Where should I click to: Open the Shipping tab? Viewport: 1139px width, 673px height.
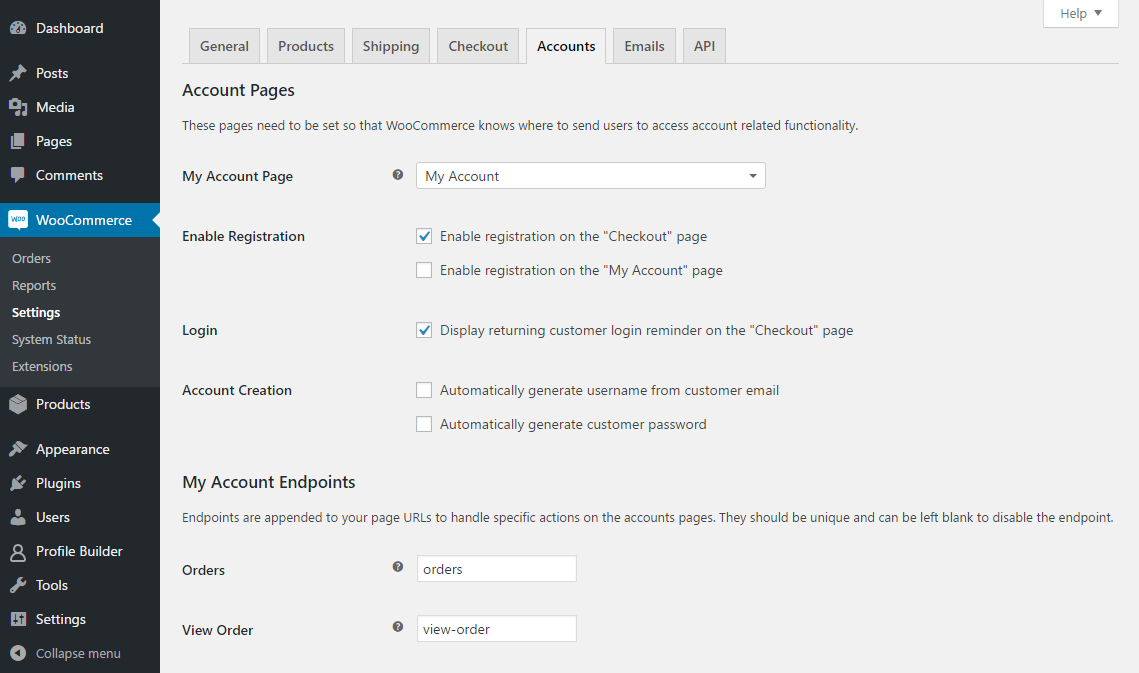[x=391, y=46]
